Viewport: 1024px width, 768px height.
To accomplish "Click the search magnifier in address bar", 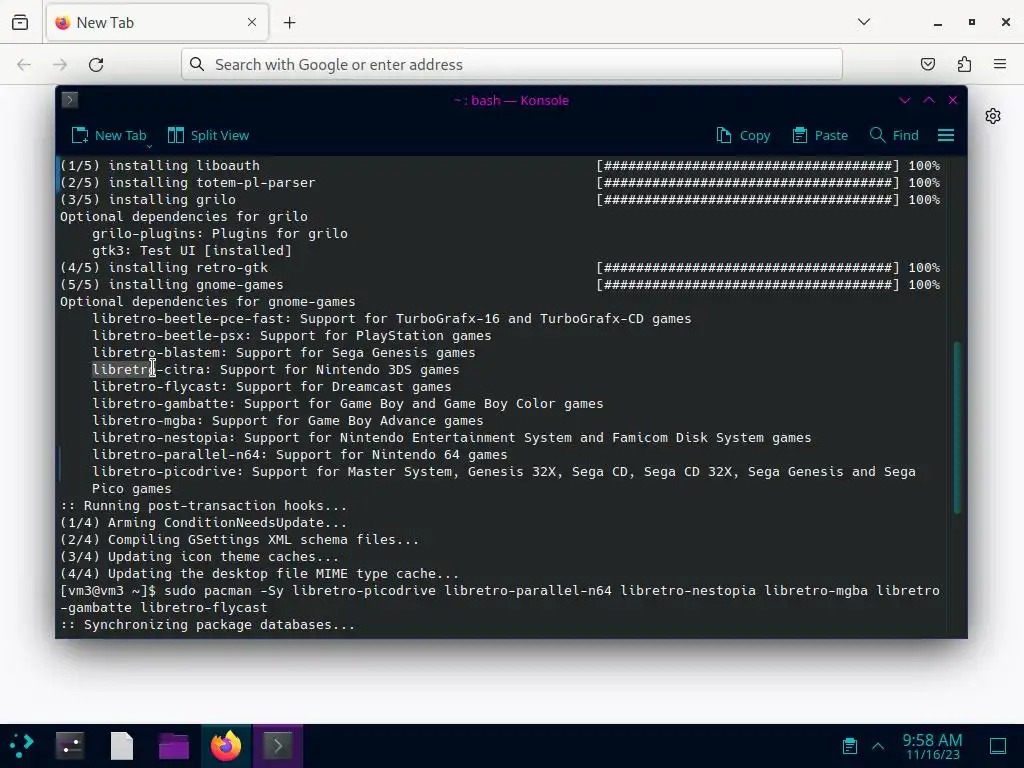I will click(x=197, y=64).
